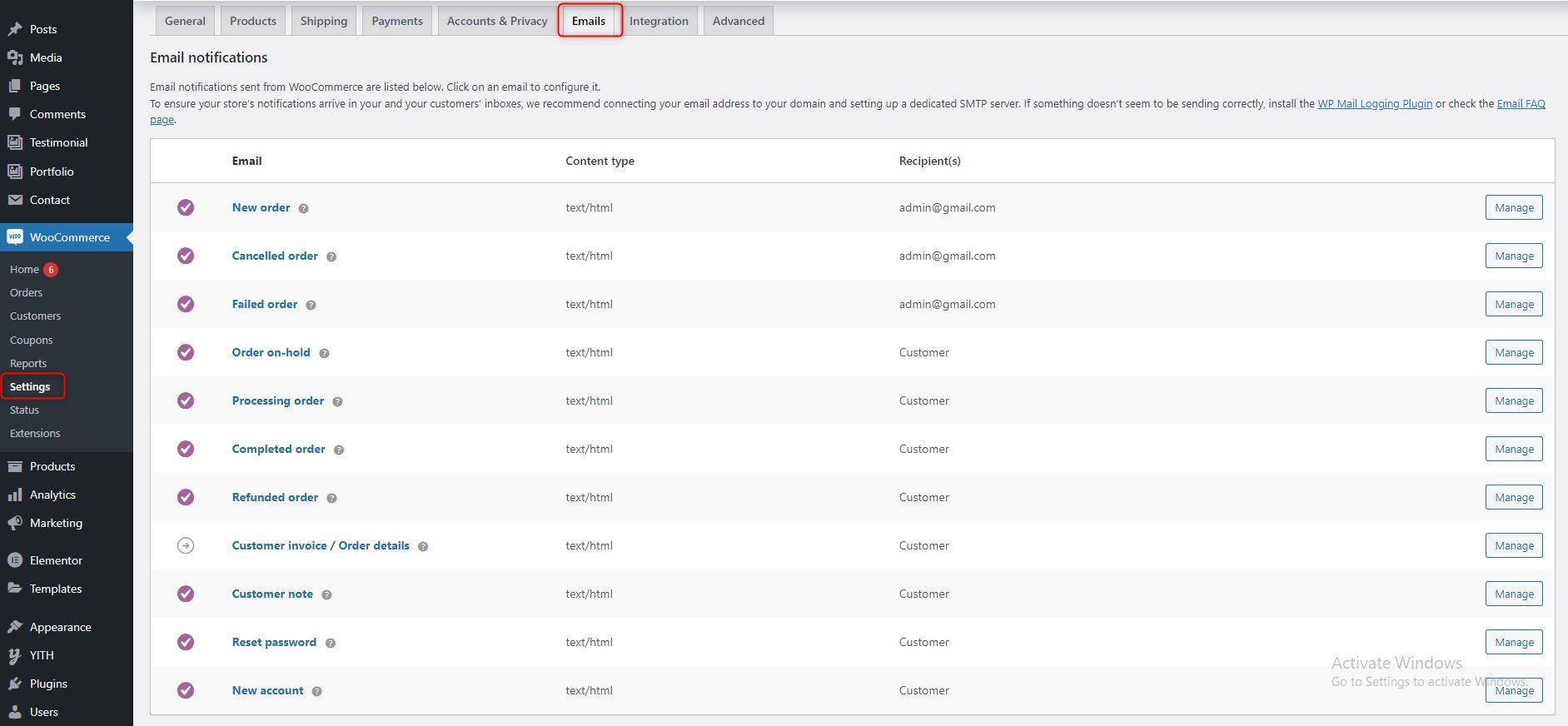
Task: Click the Pages icon in sidebar
Action: point(15,86)
